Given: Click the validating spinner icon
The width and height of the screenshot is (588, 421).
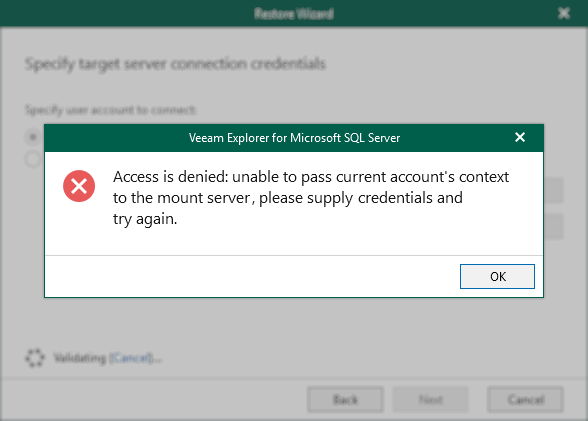Looking at the screenshot, I should [x=34, y=358].
